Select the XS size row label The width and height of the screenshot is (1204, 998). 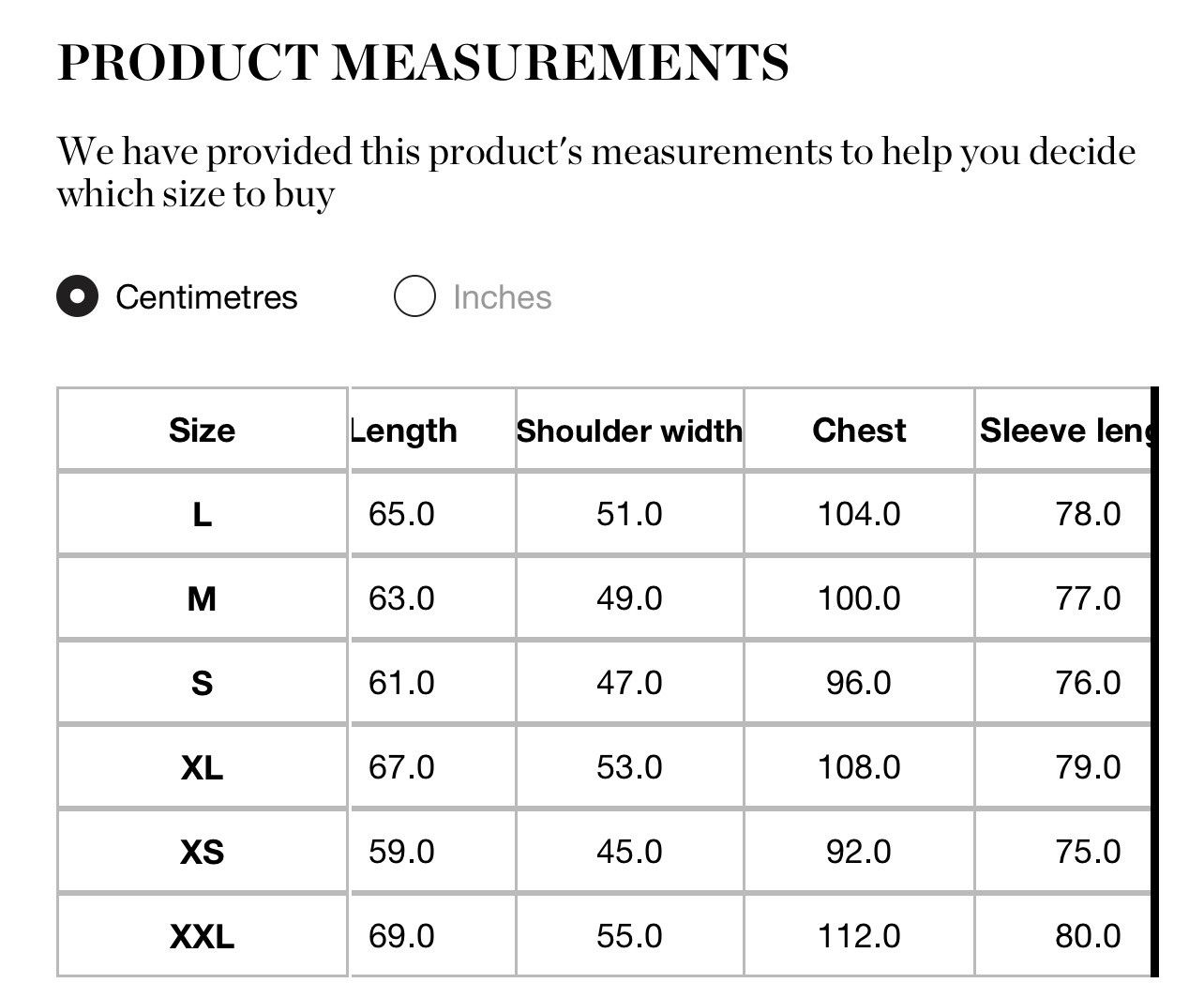[x=202, y=852]
